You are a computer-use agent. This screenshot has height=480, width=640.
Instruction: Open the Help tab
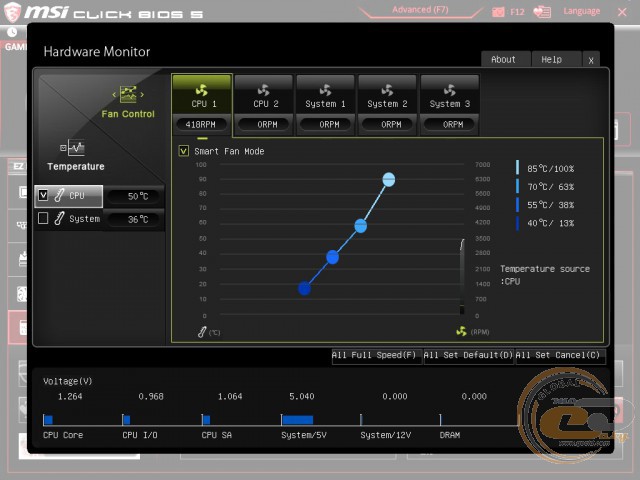tap(556, 60)
